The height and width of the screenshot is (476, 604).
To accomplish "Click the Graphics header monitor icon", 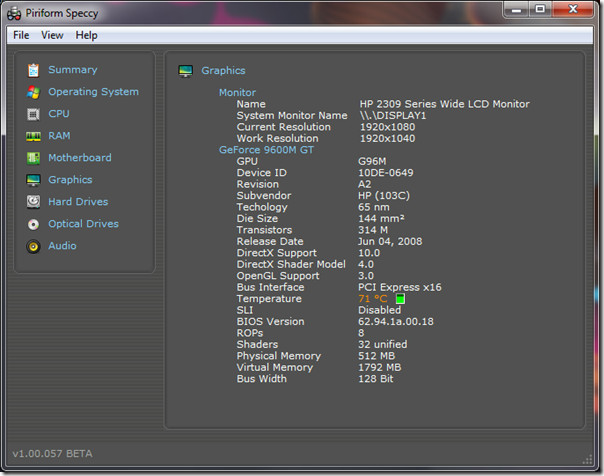I will pos(185,71).
